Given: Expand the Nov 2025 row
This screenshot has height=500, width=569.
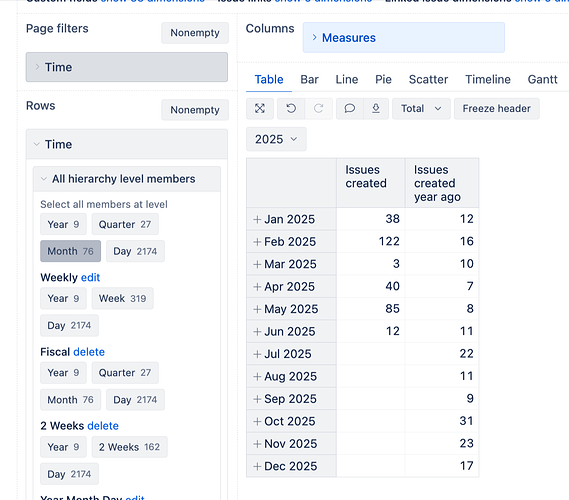Looking at the screenshot, I should coord(257,444).
